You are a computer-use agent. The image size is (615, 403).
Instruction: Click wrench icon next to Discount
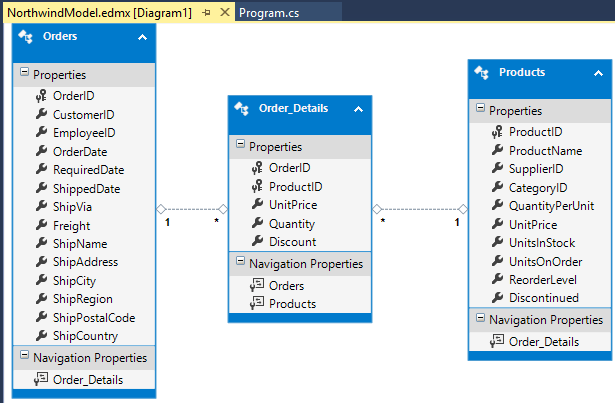(257, 241)
